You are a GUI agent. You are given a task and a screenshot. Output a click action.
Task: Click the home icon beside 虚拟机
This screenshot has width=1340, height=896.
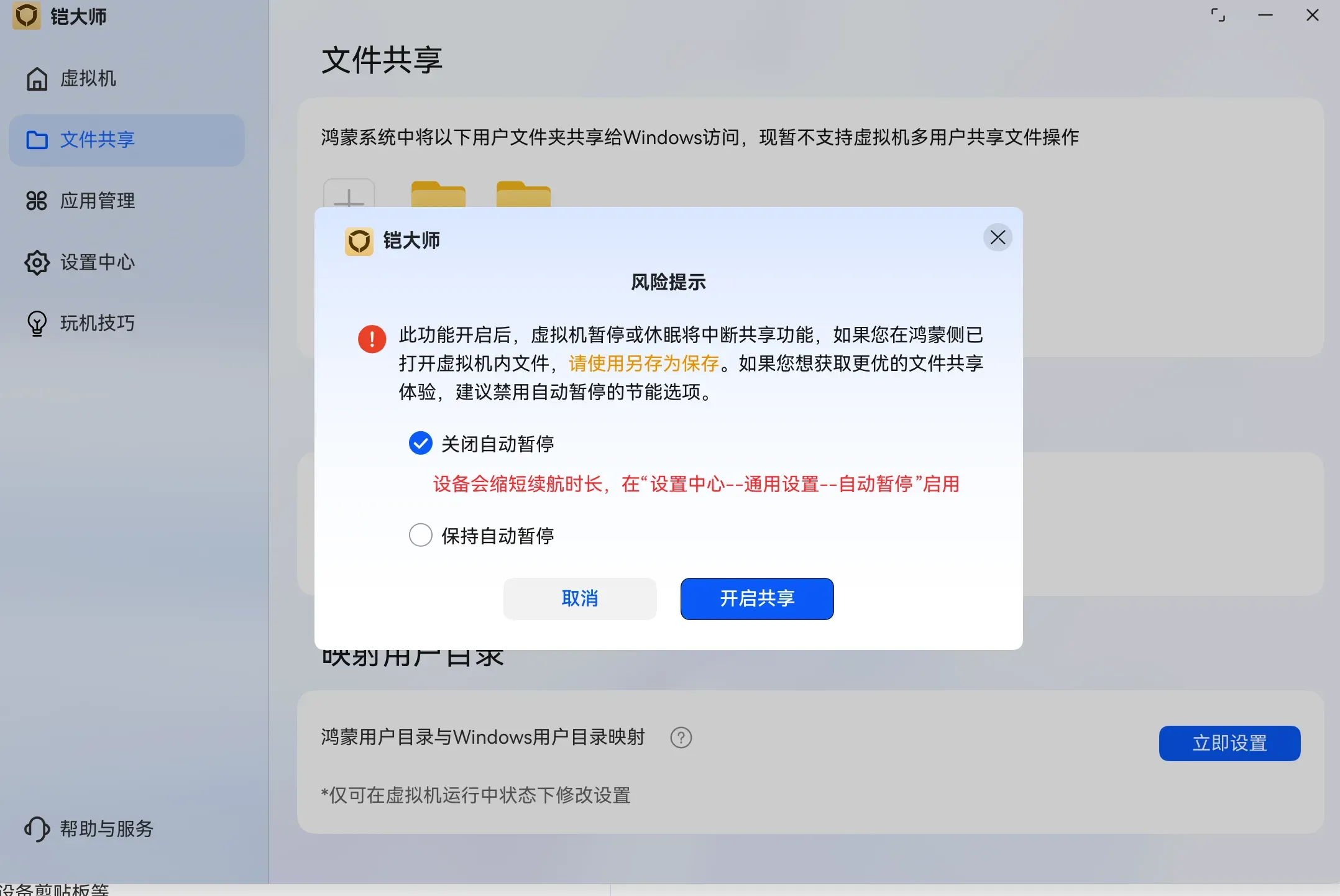click(37, 79)
